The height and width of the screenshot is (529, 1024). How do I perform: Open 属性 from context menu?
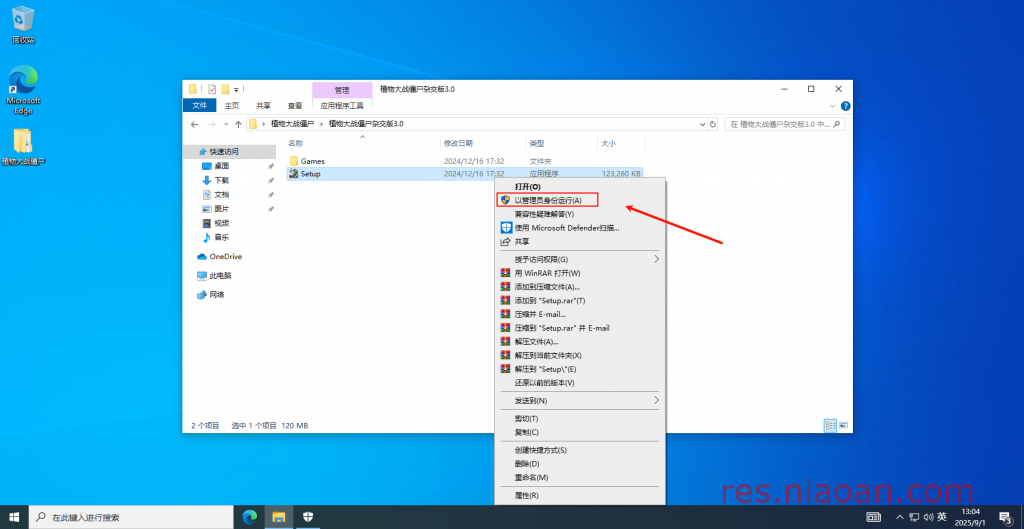[x=580, y=496]
